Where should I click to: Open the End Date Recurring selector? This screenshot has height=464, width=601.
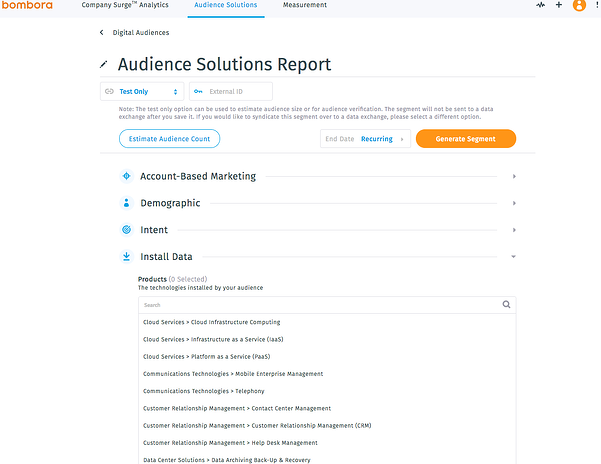pyautogui.click(x=365, y=139)
